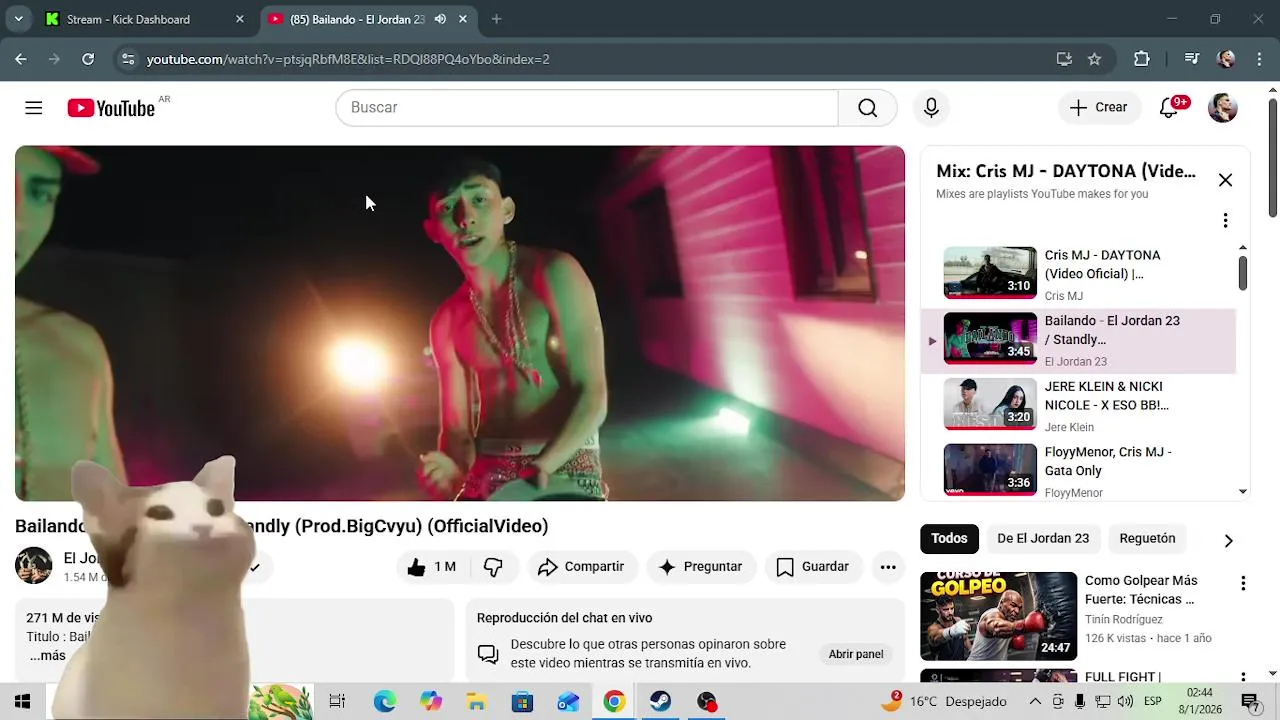Reload the current page
This screenshot has height=720, width=1280.
(88, 59)
